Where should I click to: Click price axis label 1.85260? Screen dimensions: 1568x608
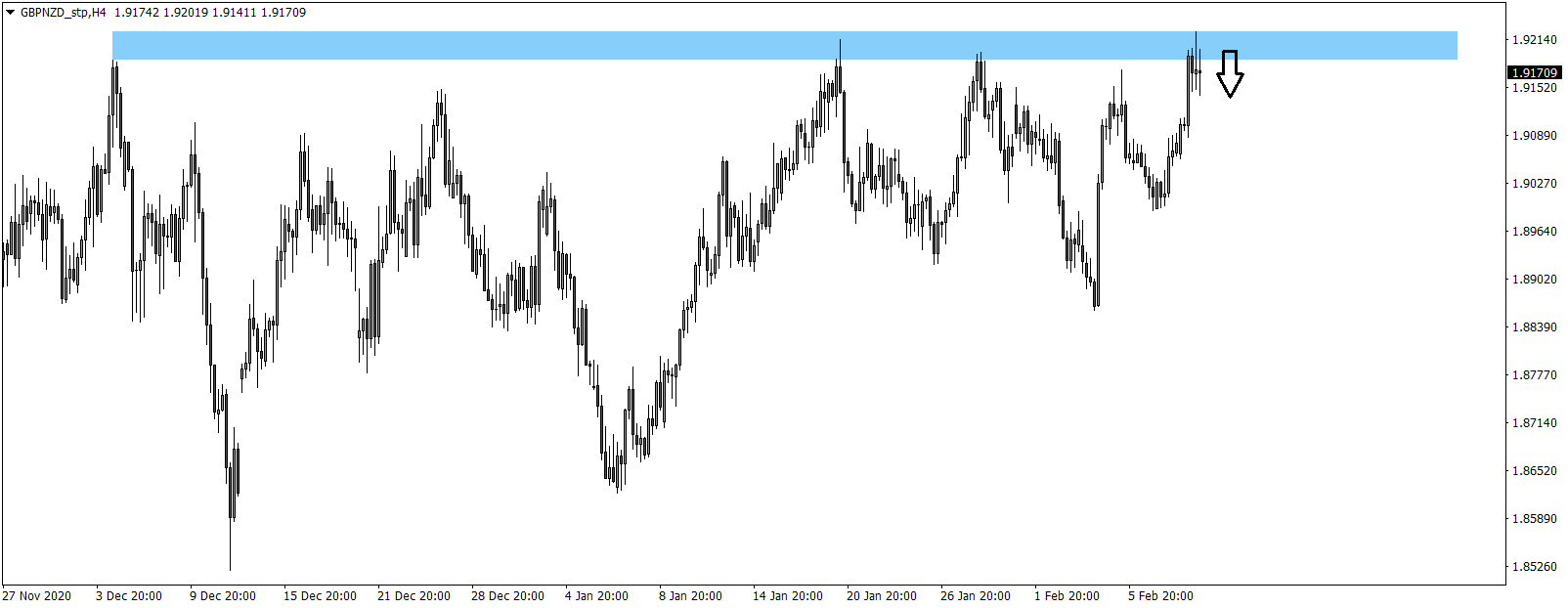pyautogui.click(x=1535, y=567)
